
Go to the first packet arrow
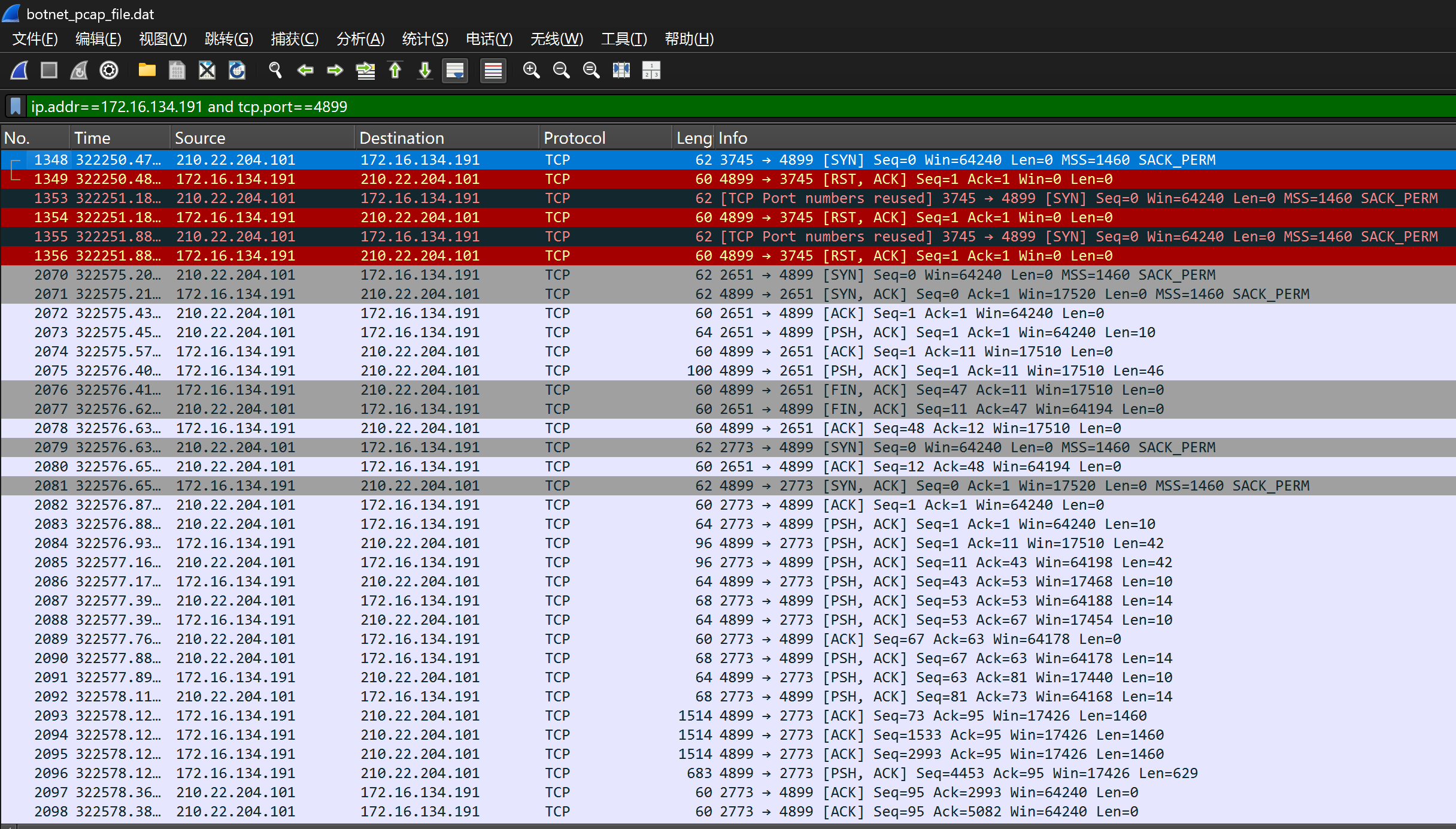(x=395, y=71)
